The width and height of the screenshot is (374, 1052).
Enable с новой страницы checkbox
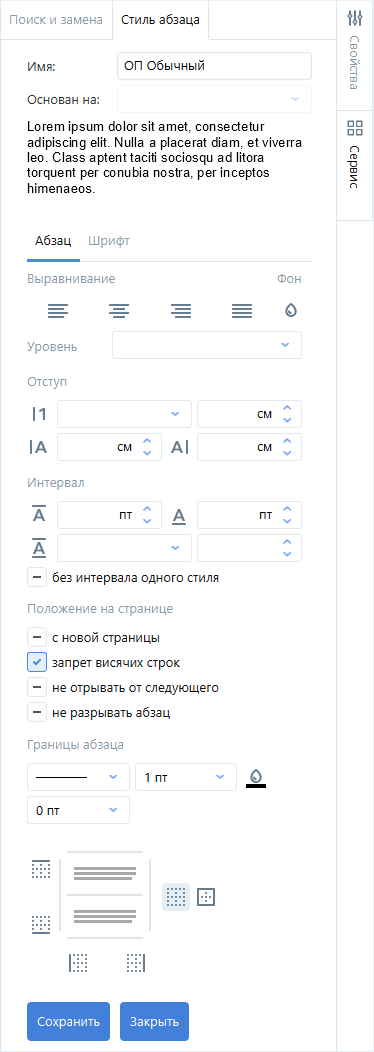tap(37, 637)
